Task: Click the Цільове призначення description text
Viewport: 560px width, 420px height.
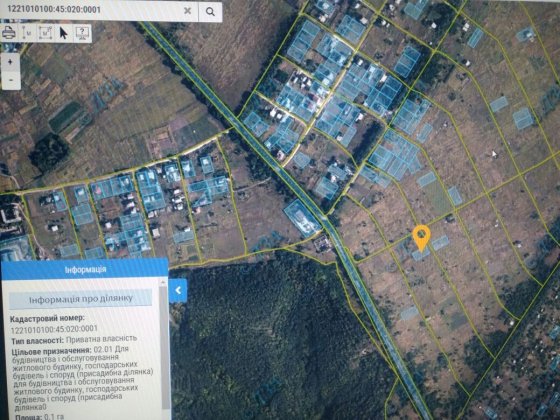Action: click(x=84, y=380)
